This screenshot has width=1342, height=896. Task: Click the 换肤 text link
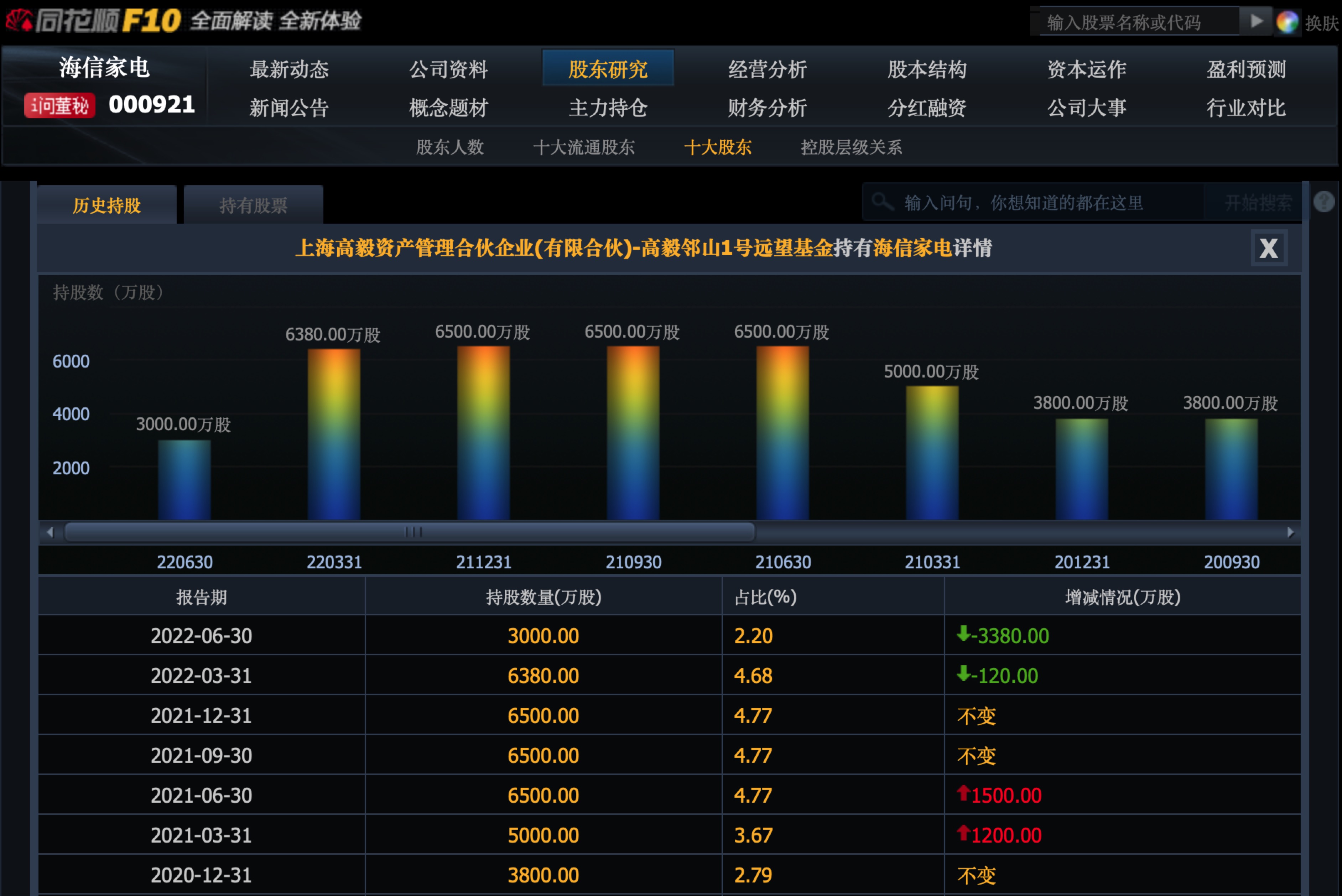1321,23
